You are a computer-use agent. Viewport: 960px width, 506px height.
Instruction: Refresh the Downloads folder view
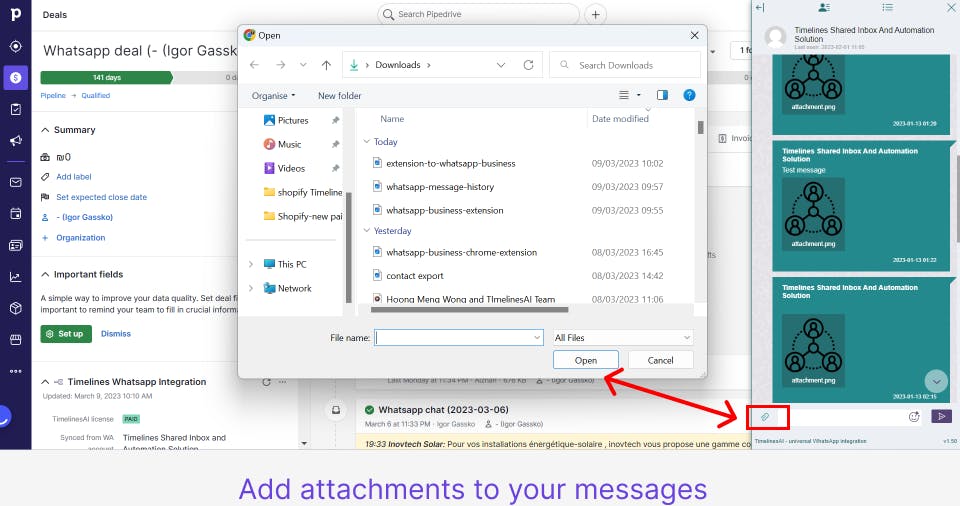coord(528,65)
